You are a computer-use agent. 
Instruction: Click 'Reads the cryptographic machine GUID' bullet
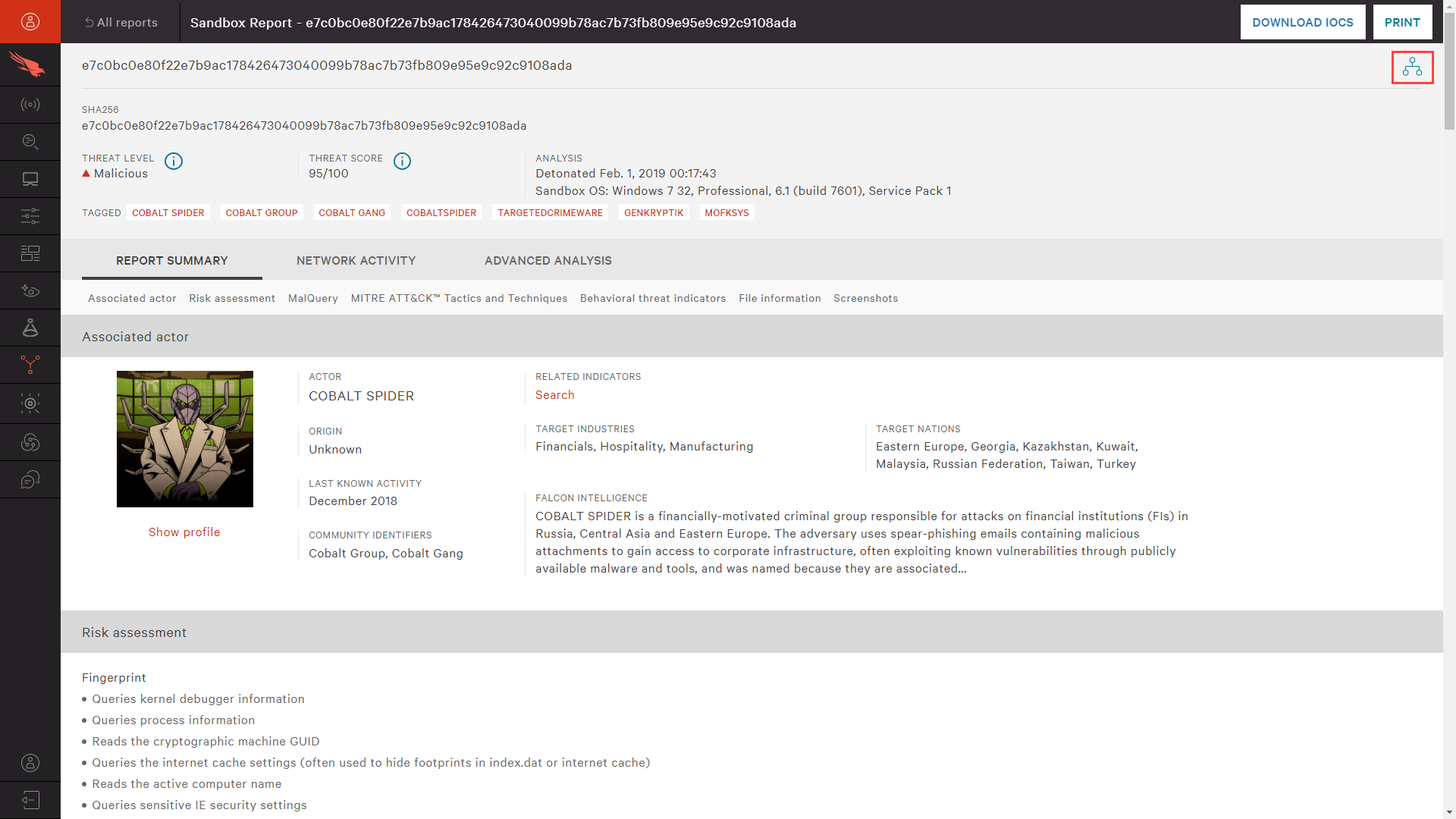(206, 742)
